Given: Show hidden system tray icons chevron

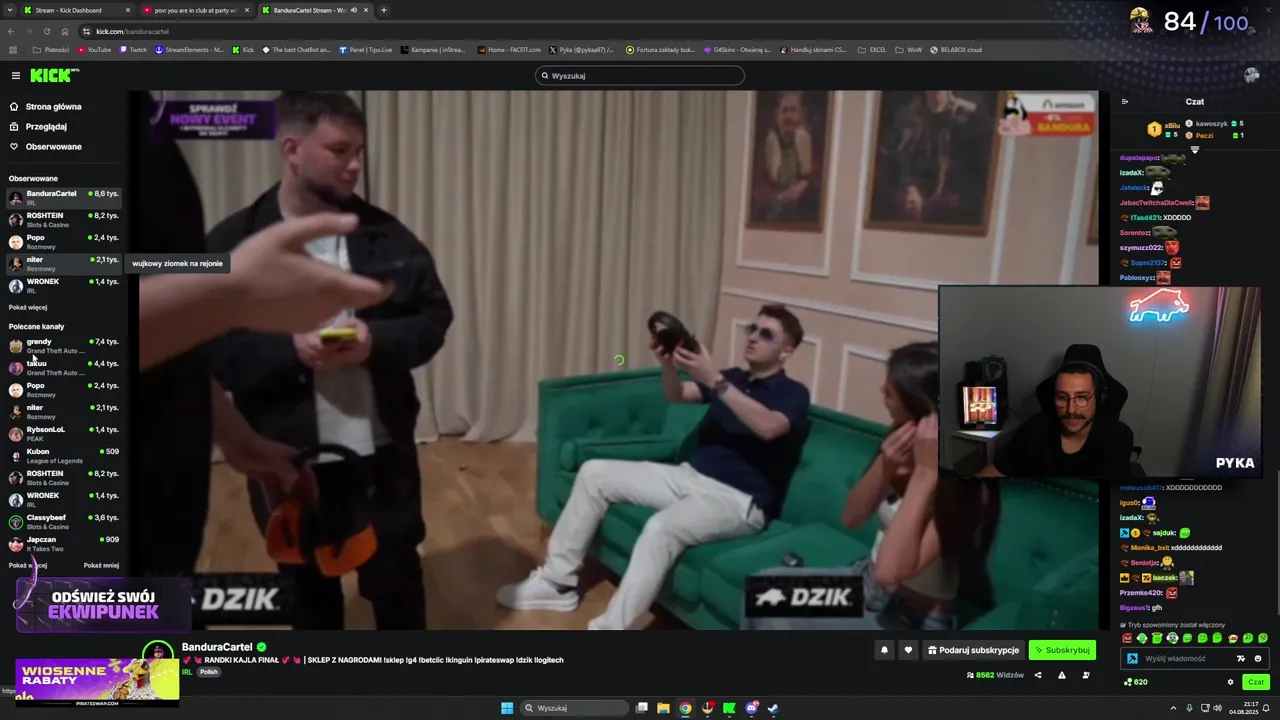Looking at the screenshot, I should coord(1174,708).
